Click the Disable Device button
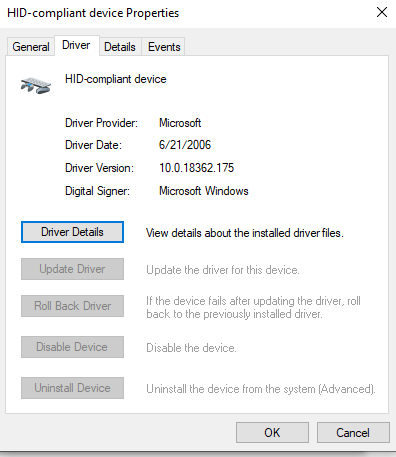Screen dimensions: 396x457 [72, 347]
